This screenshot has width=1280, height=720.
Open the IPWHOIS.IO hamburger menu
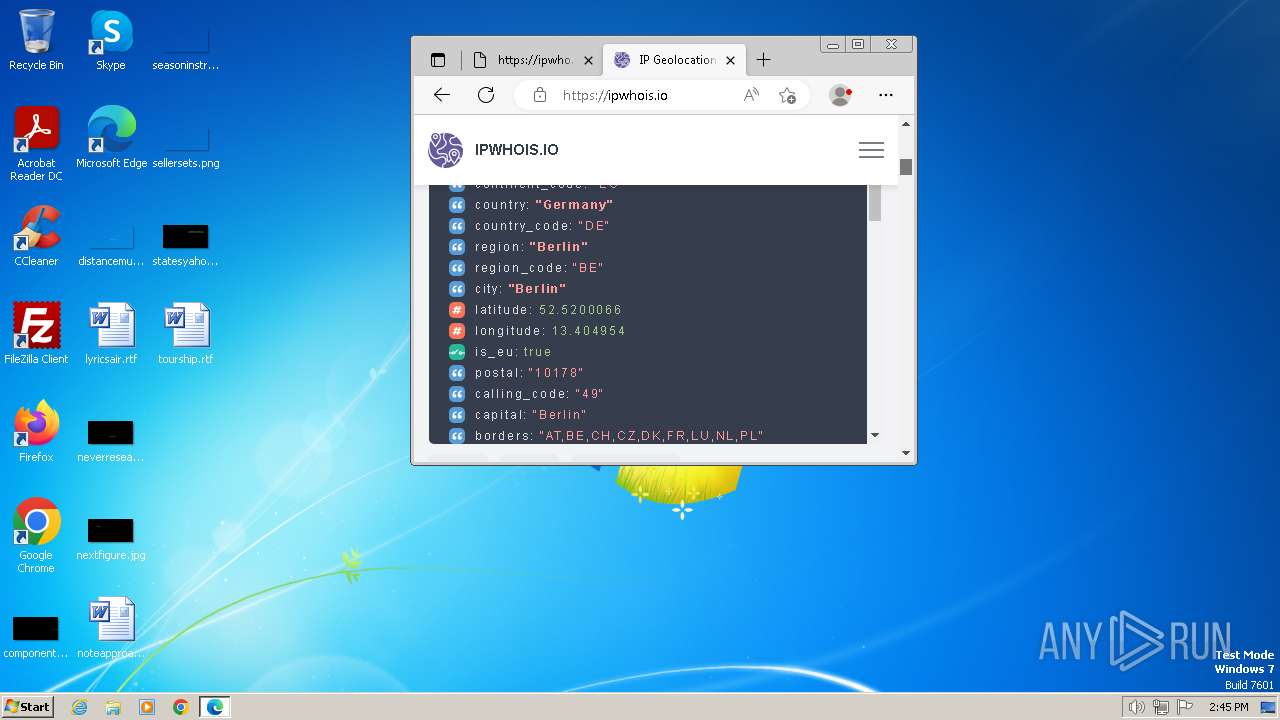click(871, 150)
